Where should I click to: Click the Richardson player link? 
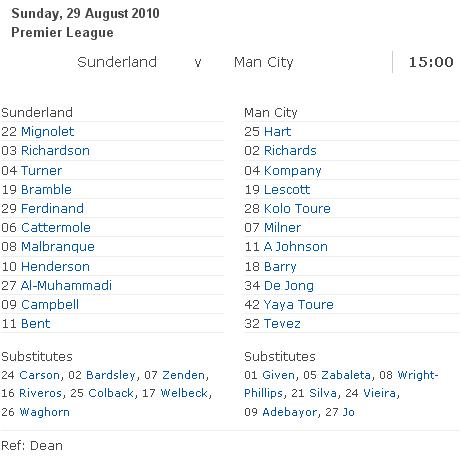(x=55, y=151)
